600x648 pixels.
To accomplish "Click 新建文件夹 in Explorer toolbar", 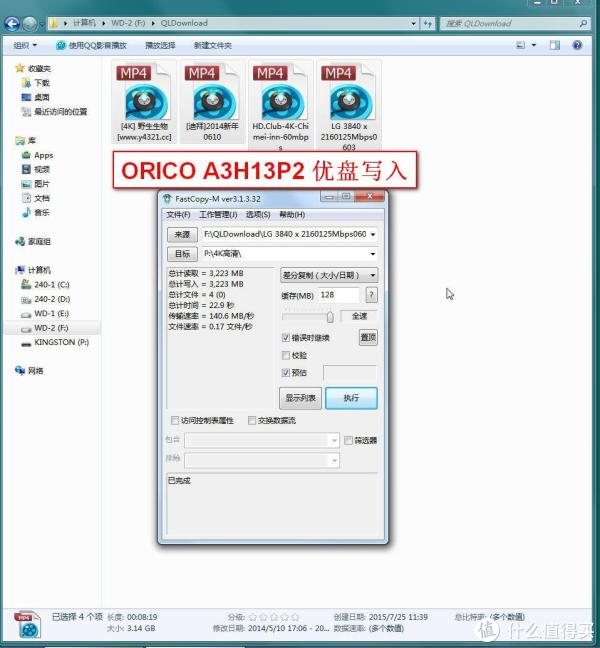I will click(x=213, y=45).
